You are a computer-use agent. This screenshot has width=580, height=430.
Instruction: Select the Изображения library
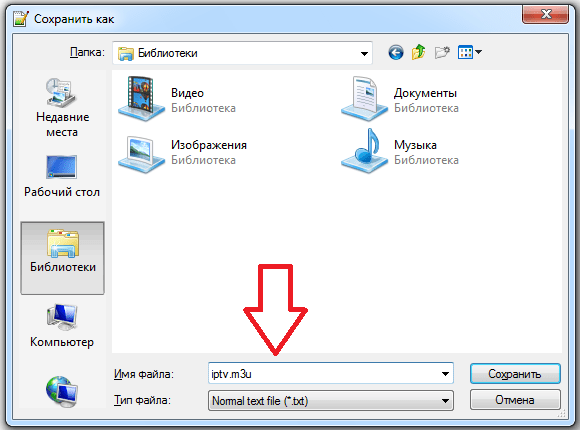tap(183, 152)
